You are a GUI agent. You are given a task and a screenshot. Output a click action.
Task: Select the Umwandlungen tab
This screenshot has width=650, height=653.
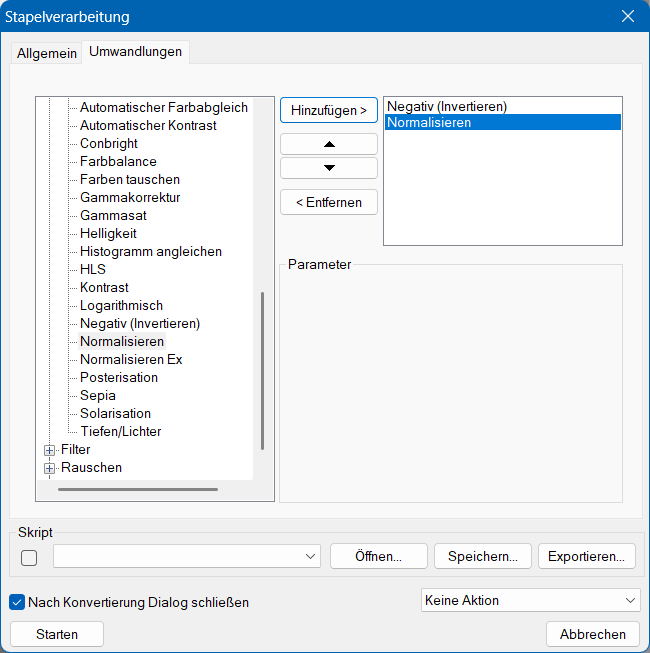click(135, 52)
